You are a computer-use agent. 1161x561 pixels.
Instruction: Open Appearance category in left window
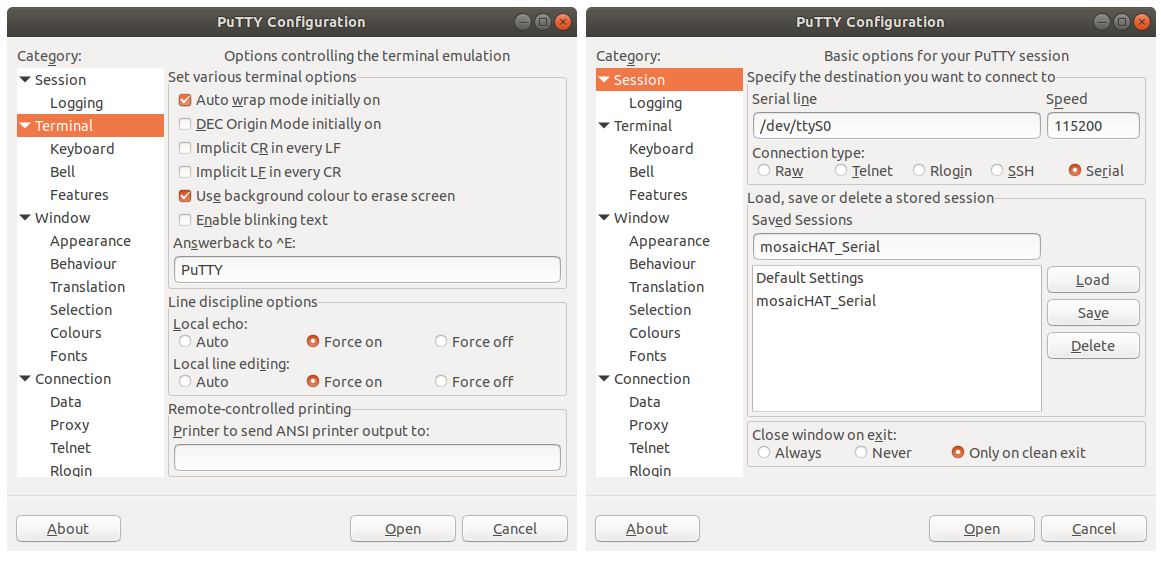click(x=90, y=241)
